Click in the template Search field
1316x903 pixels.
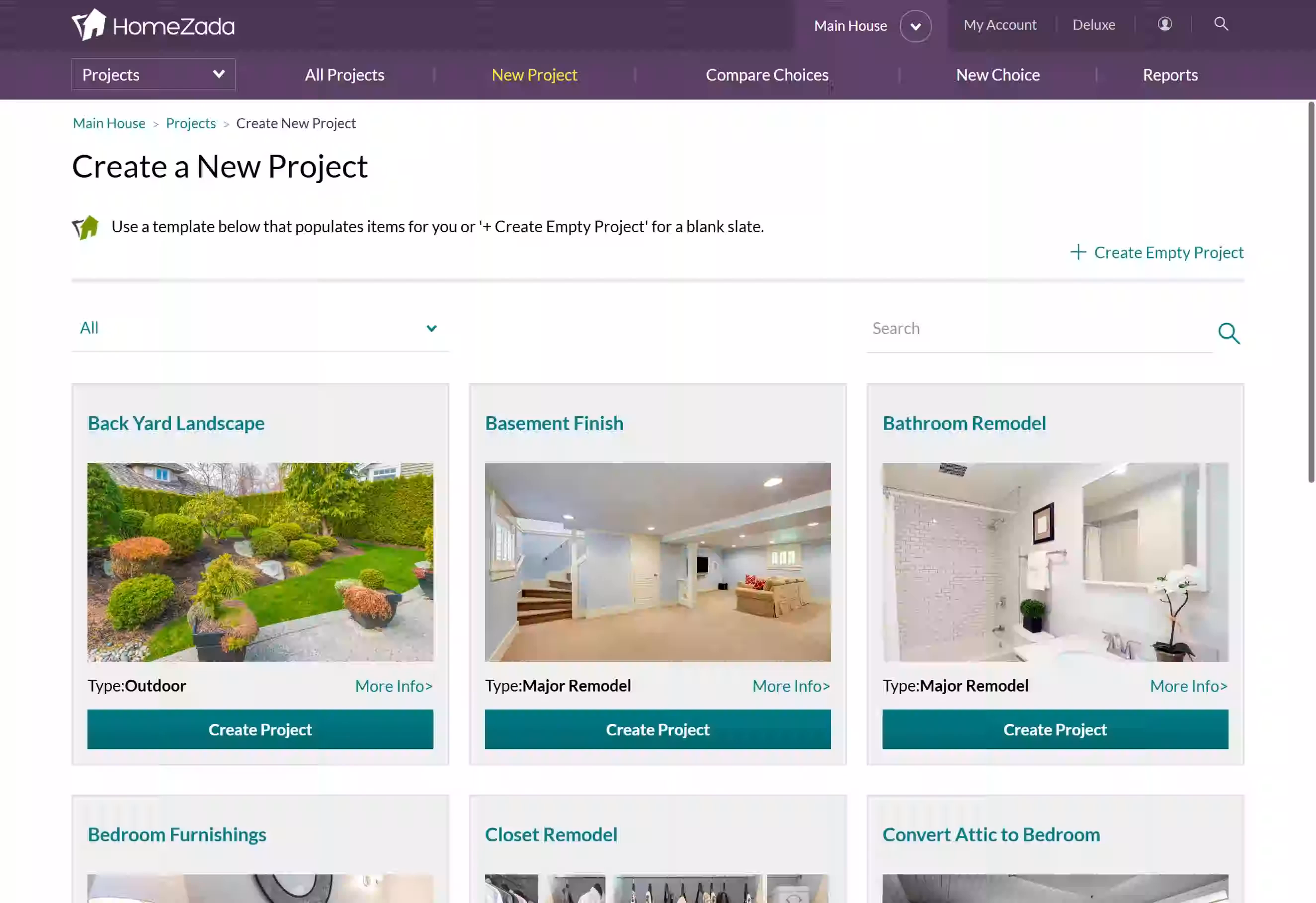(x=1039, y=329)
